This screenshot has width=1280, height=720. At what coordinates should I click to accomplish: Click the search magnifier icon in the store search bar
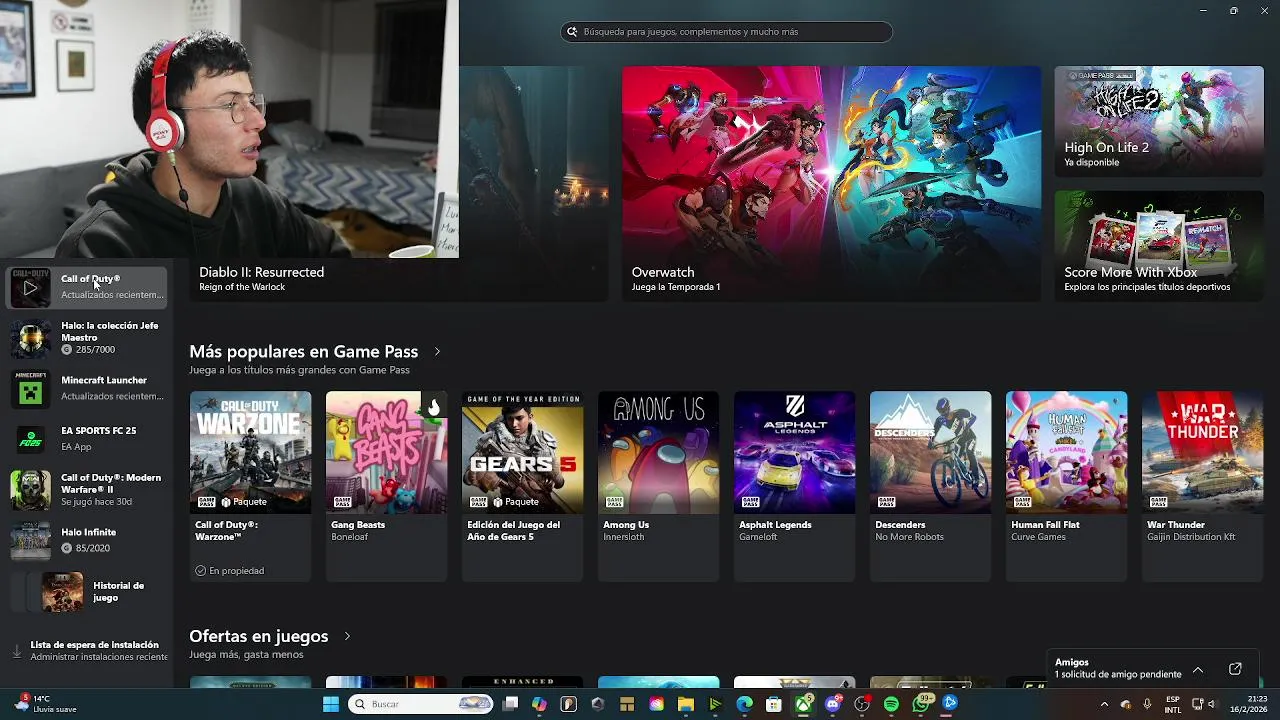[573, 32]
